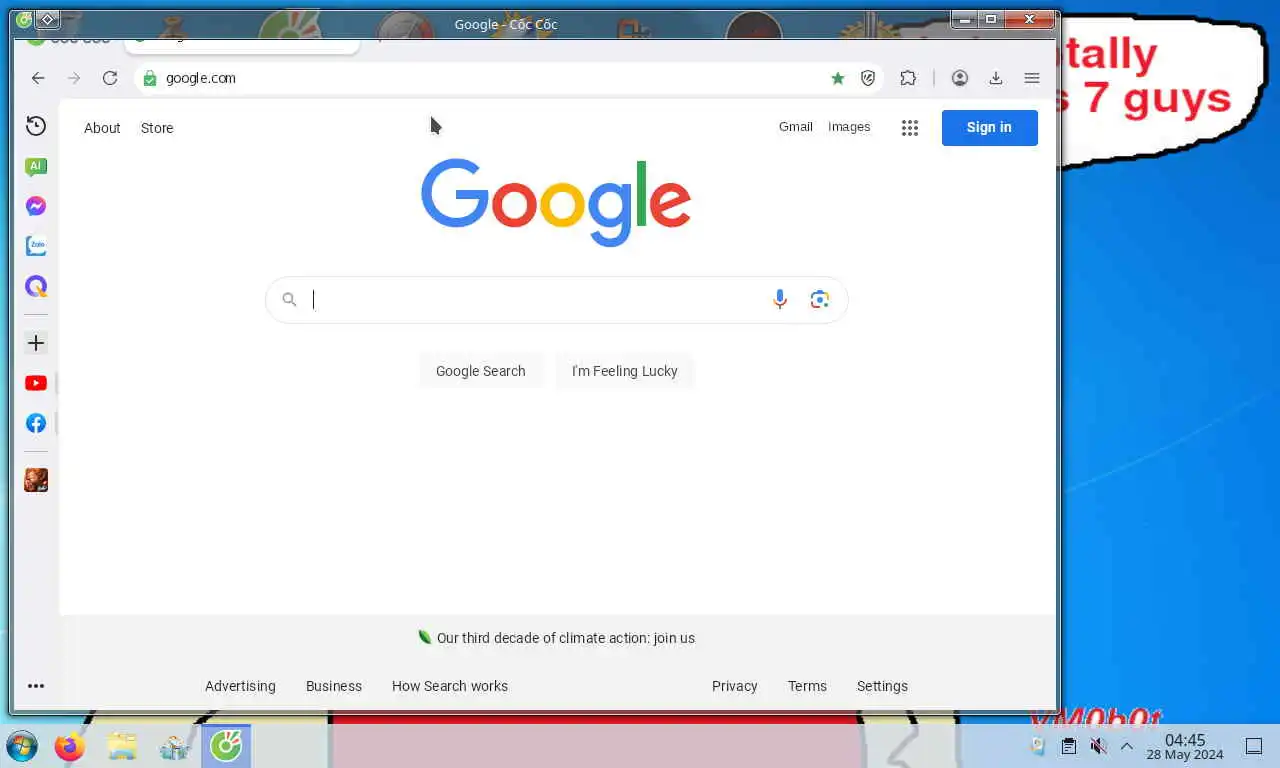
Task: Open the AI chat sidebar icon
Action: coord(36,167)
